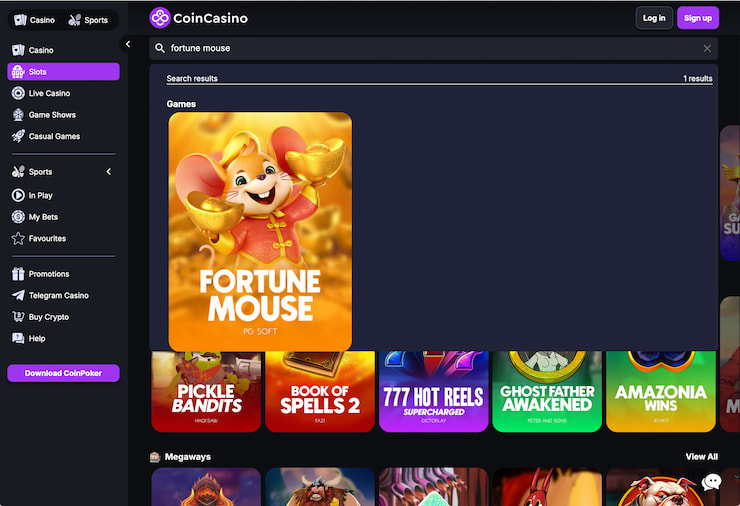
Task: Open Game Shows section
Action: [63, 115]
